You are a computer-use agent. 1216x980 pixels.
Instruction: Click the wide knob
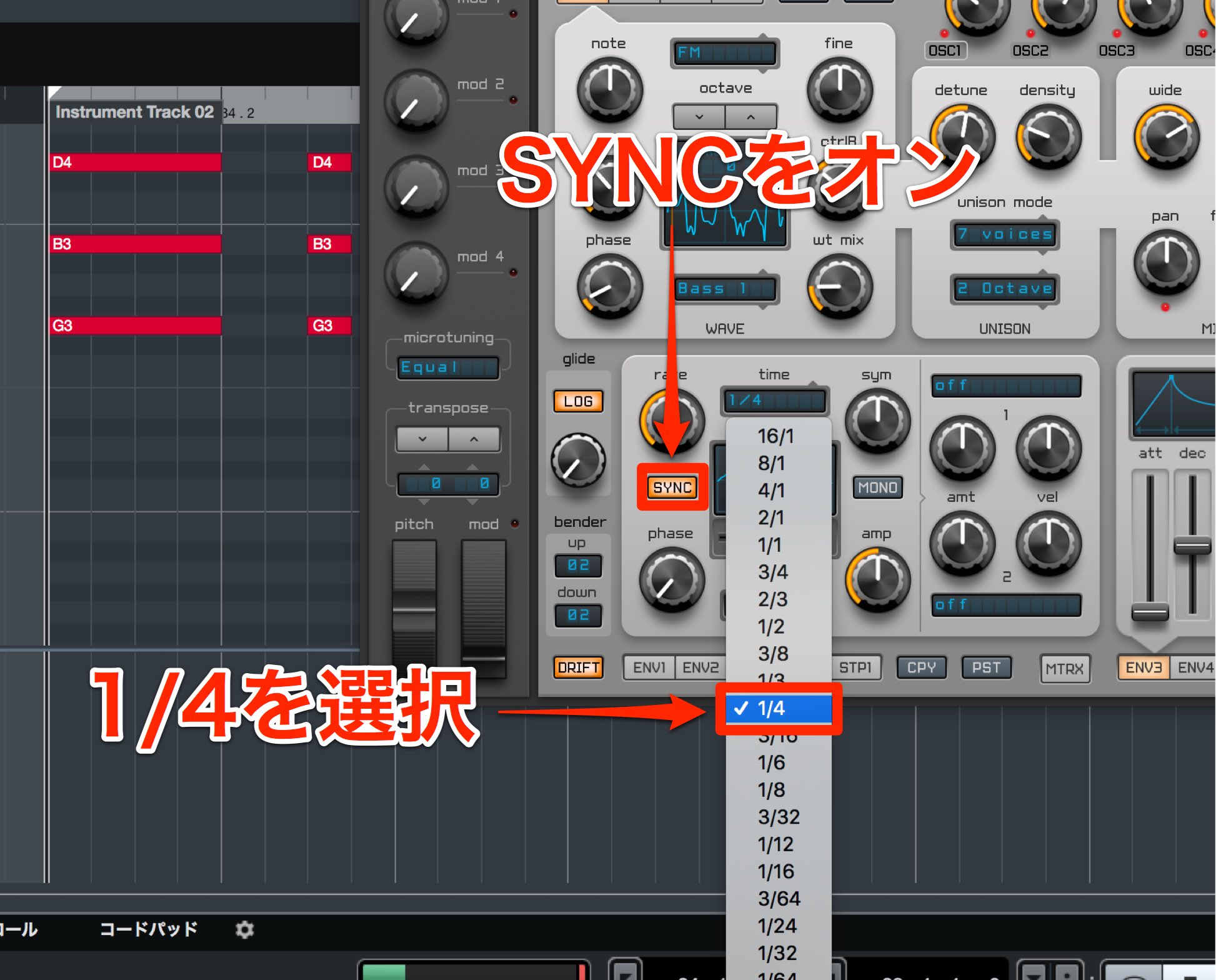click(1167, 136)
